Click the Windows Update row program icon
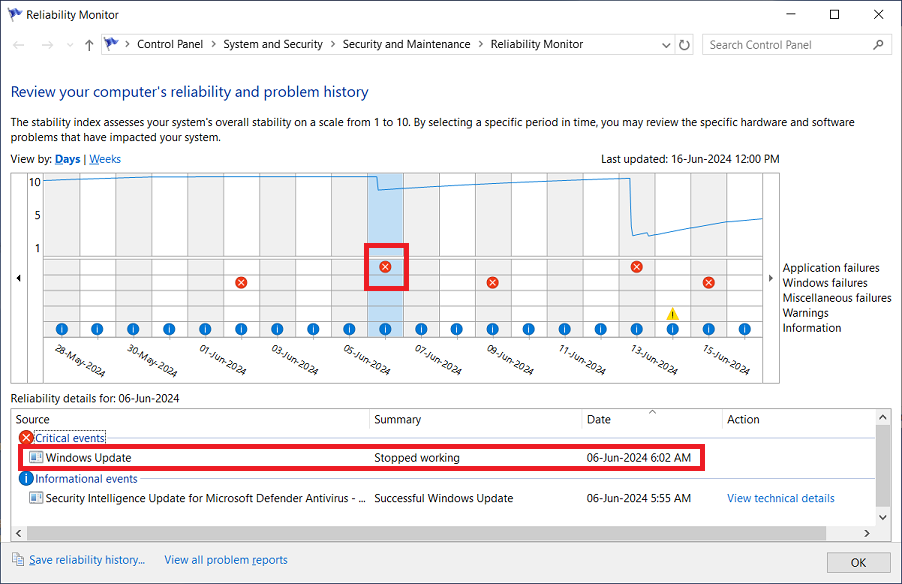The width and height of the screenshot is (902, 584). tap(36, 457)
